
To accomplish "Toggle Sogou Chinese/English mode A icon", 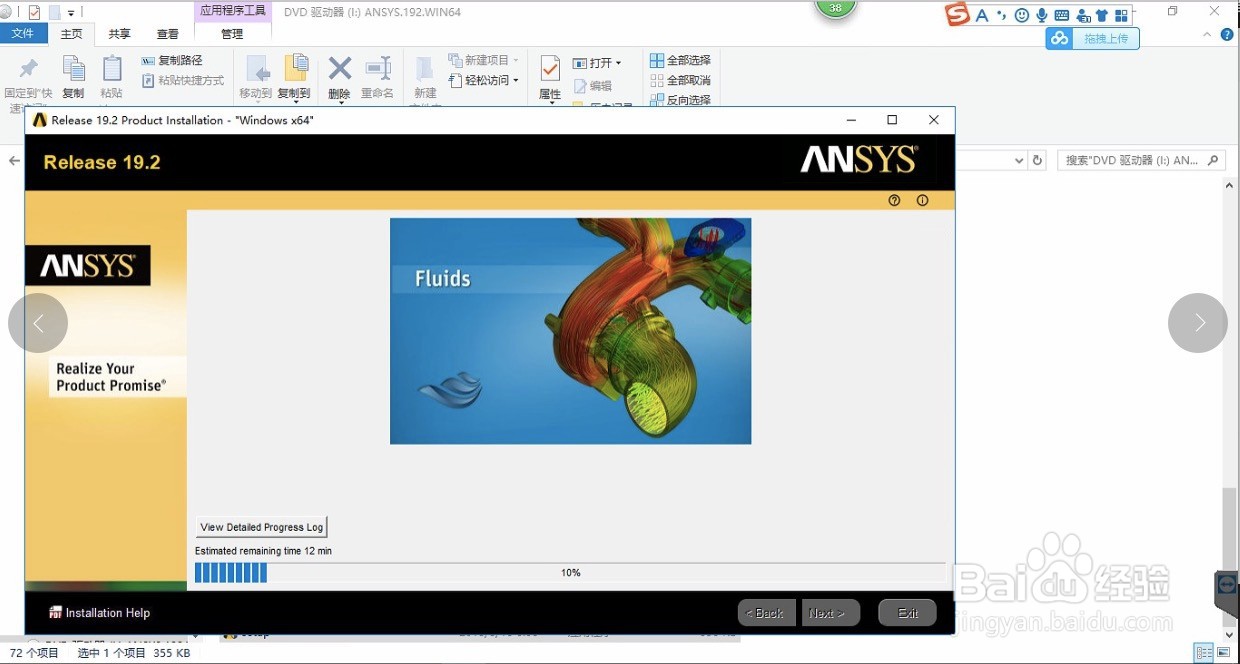I will [981, 15].
